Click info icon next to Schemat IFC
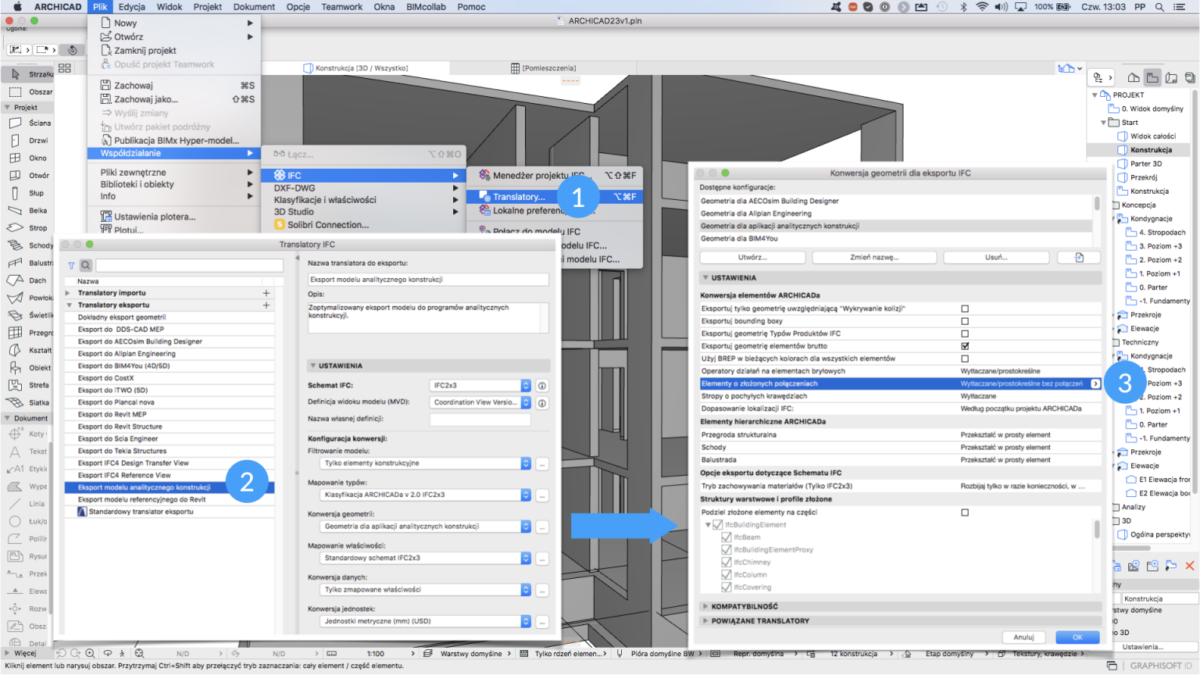 click(542, 385)
